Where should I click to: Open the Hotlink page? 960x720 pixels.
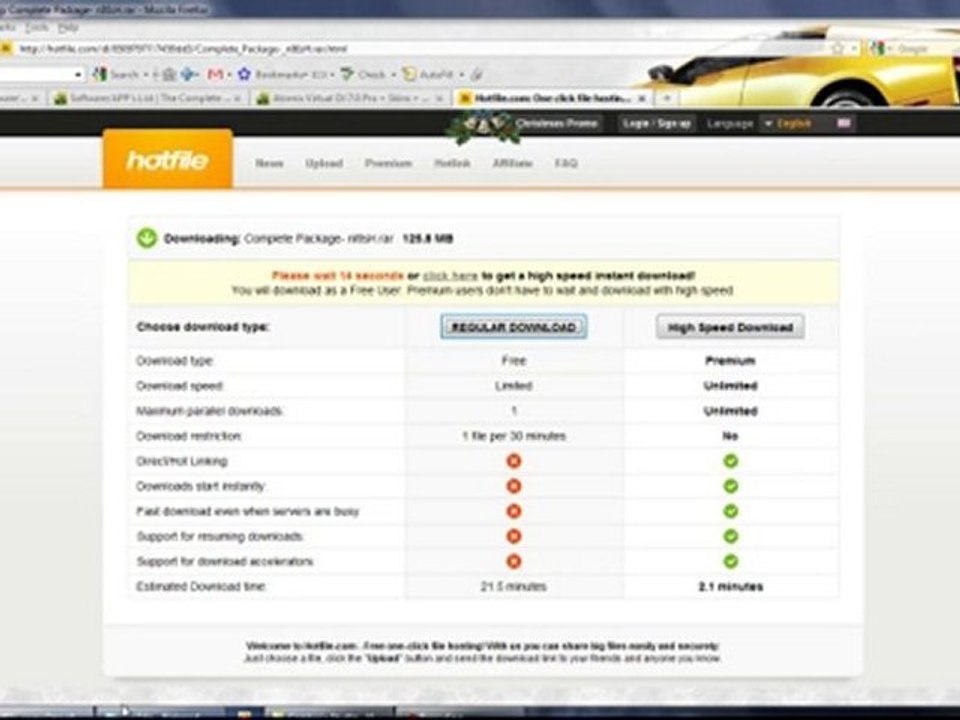click(x=452, y=163)
